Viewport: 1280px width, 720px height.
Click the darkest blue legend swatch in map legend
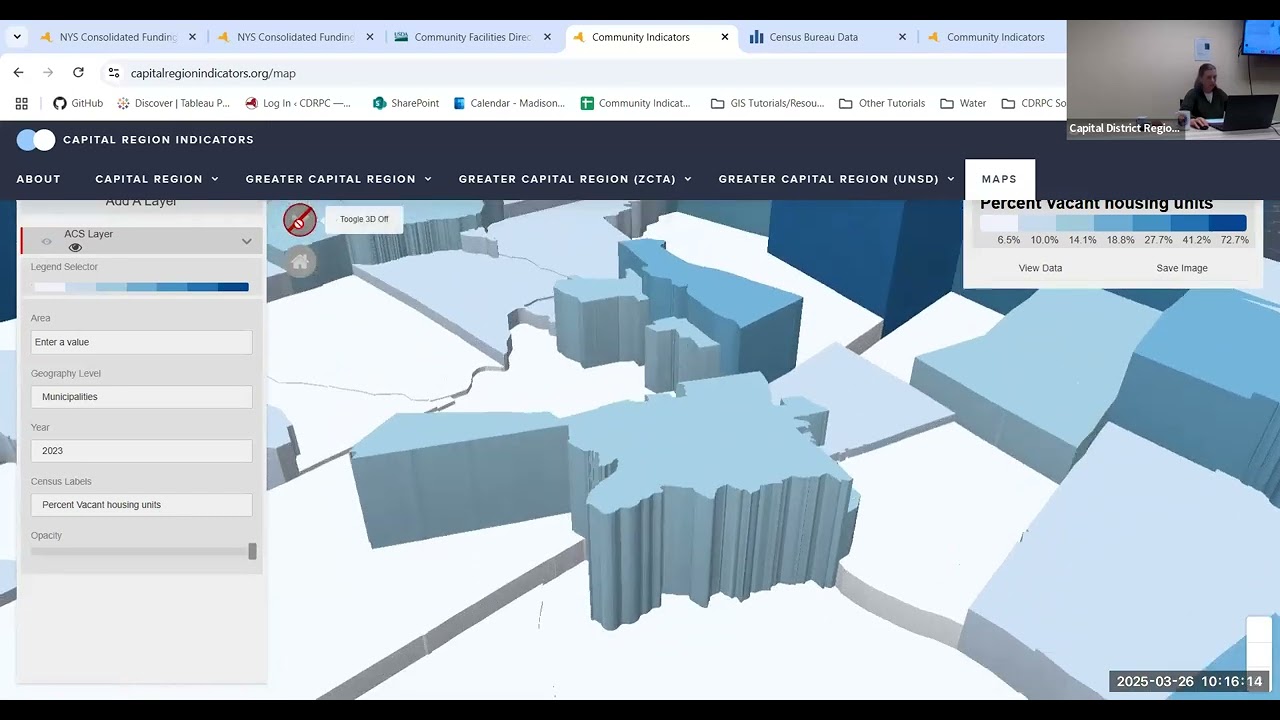(1227, 223)
